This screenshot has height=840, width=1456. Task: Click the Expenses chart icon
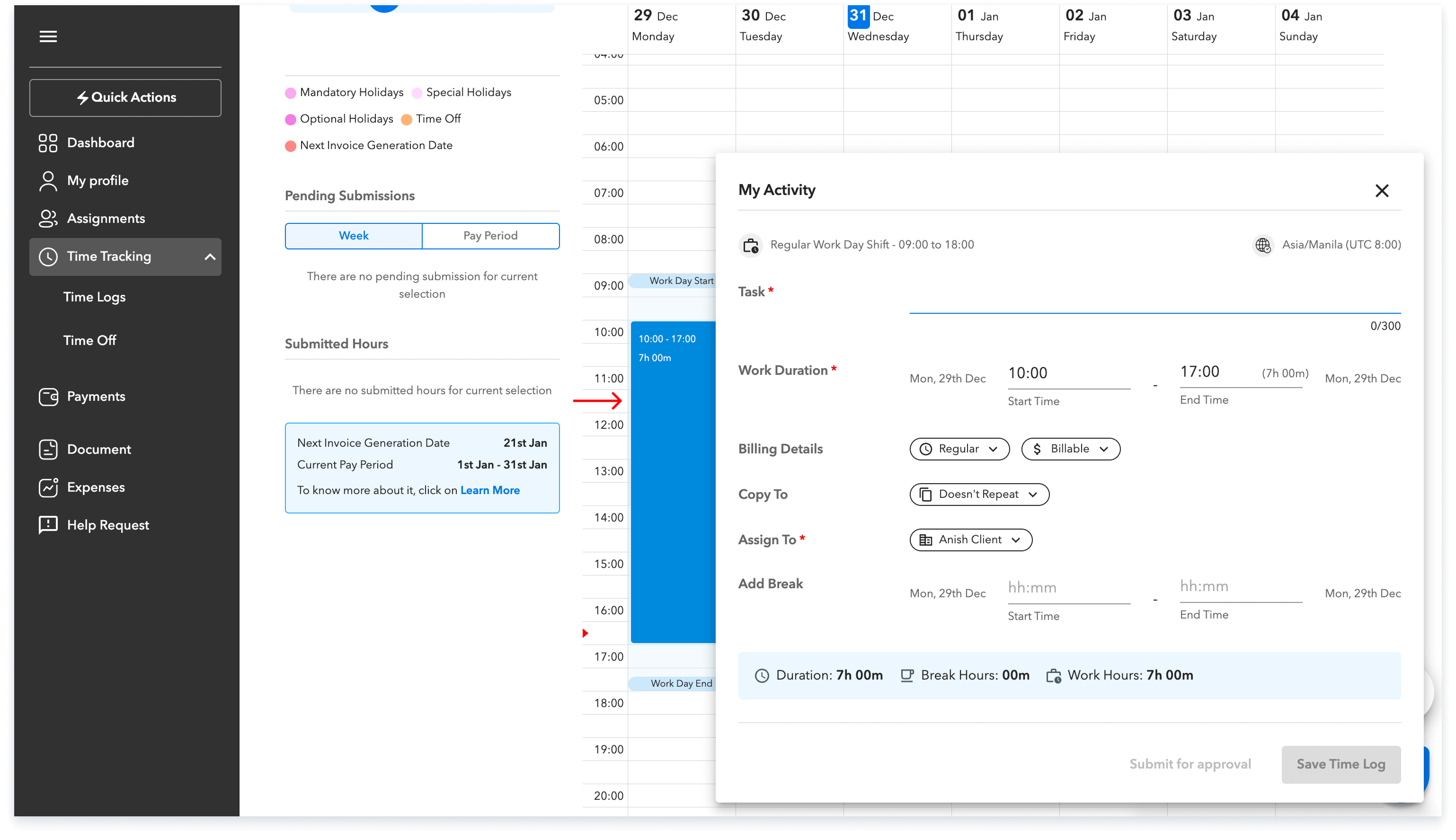click(48, 487)
